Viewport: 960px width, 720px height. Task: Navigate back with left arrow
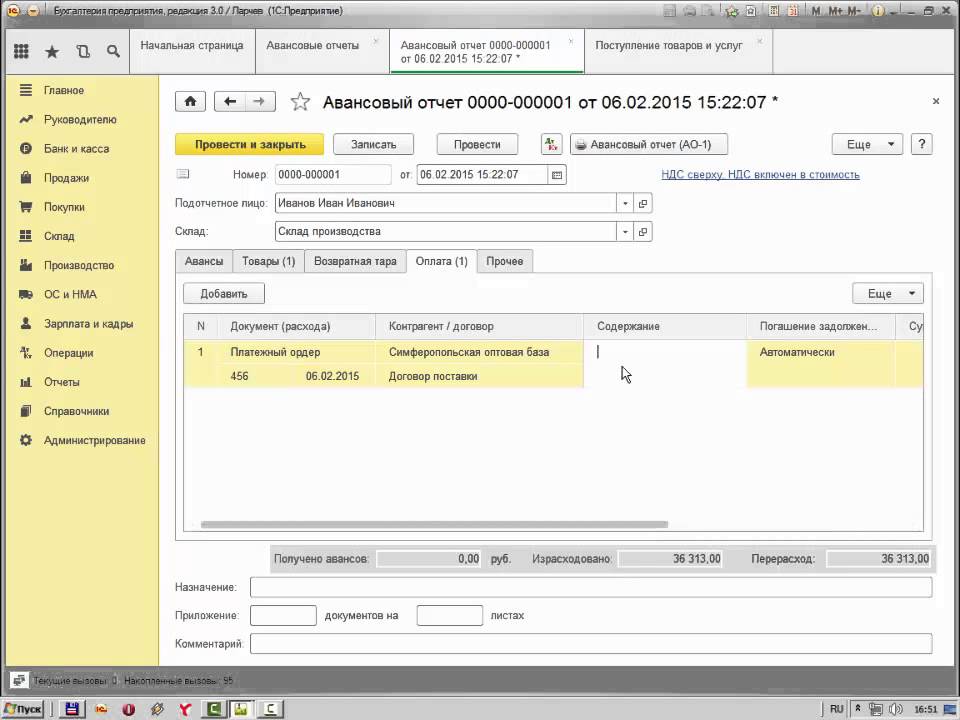point(230,102)
